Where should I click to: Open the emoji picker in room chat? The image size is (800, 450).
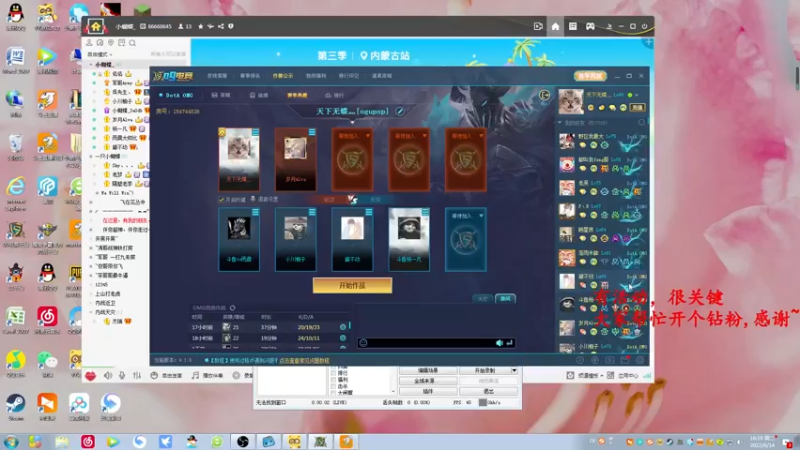(363, 343)
